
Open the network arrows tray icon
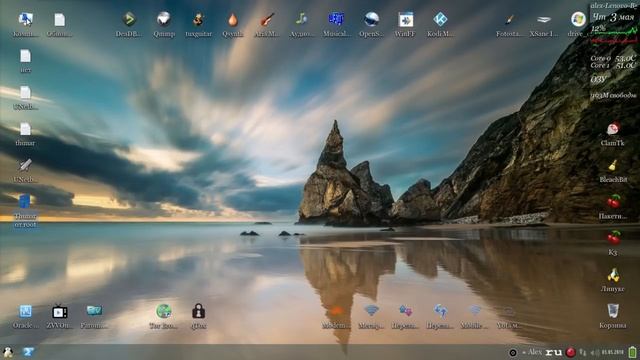point(583,352)
